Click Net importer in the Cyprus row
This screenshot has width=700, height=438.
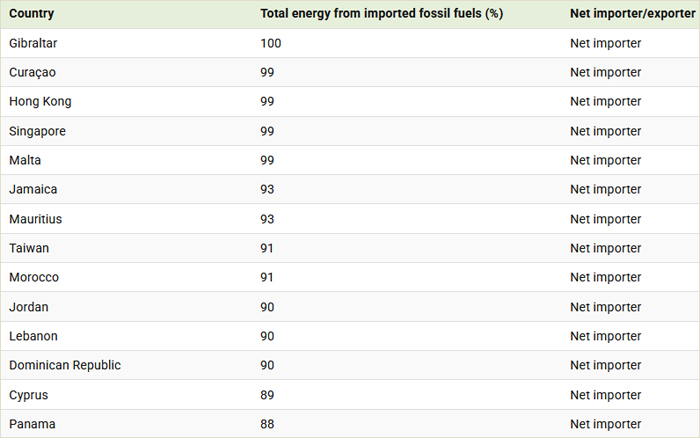(x=605, y=395)
